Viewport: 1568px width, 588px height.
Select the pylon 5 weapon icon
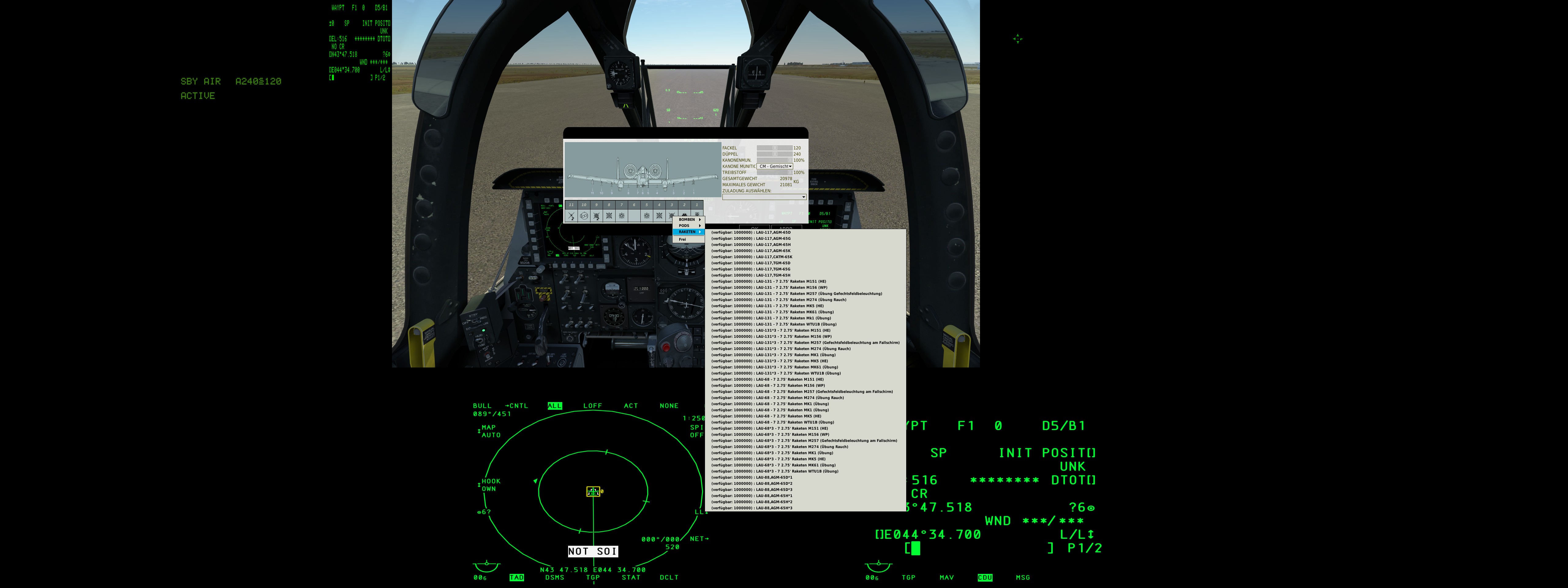(647, 216)
